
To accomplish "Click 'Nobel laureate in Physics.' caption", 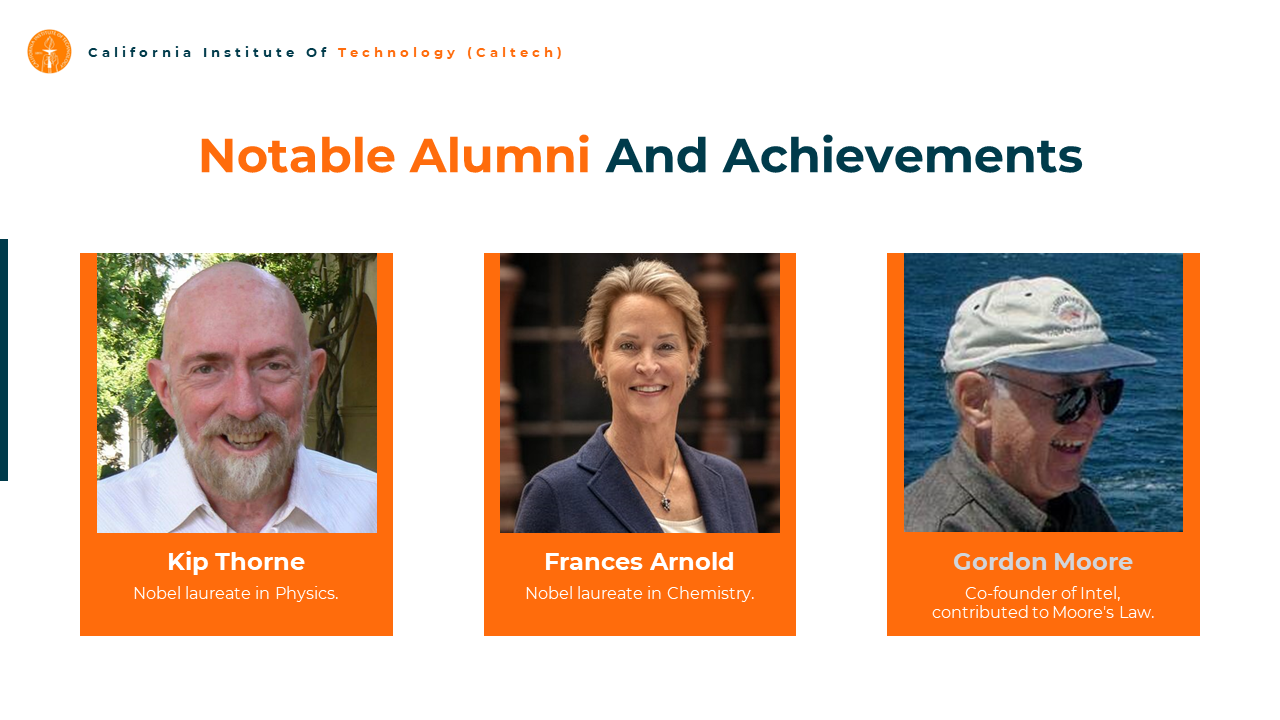I will (x=236, y=593).
